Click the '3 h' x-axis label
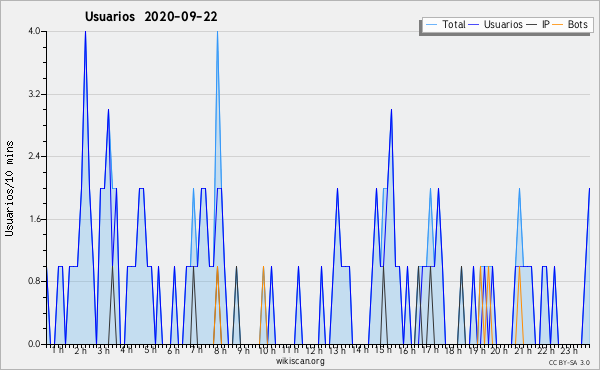This screenshot has height=370, width=600. point(104,351)
